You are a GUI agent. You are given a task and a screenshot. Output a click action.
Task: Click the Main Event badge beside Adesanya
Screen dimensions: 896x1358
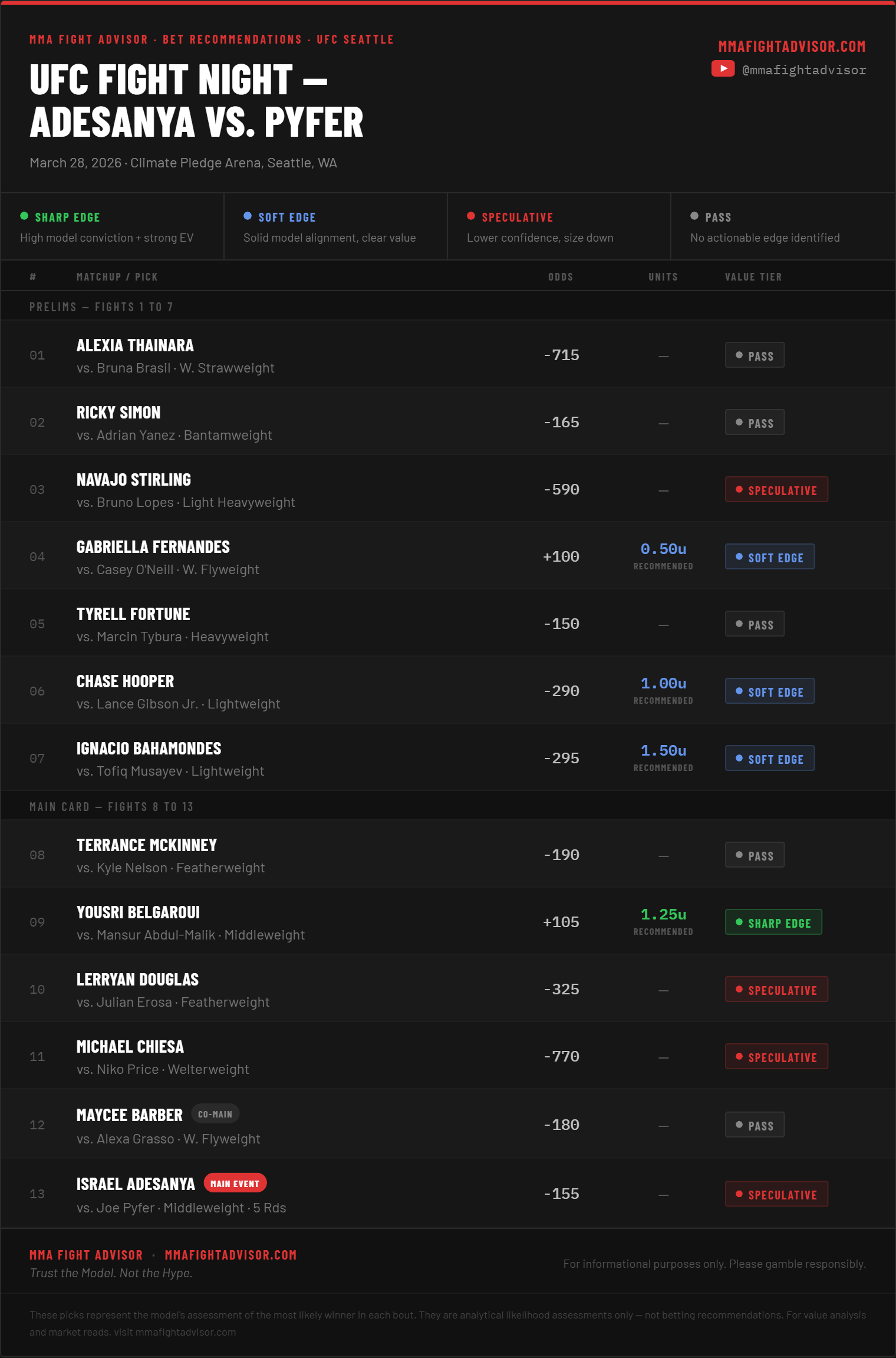point(235,1183)
